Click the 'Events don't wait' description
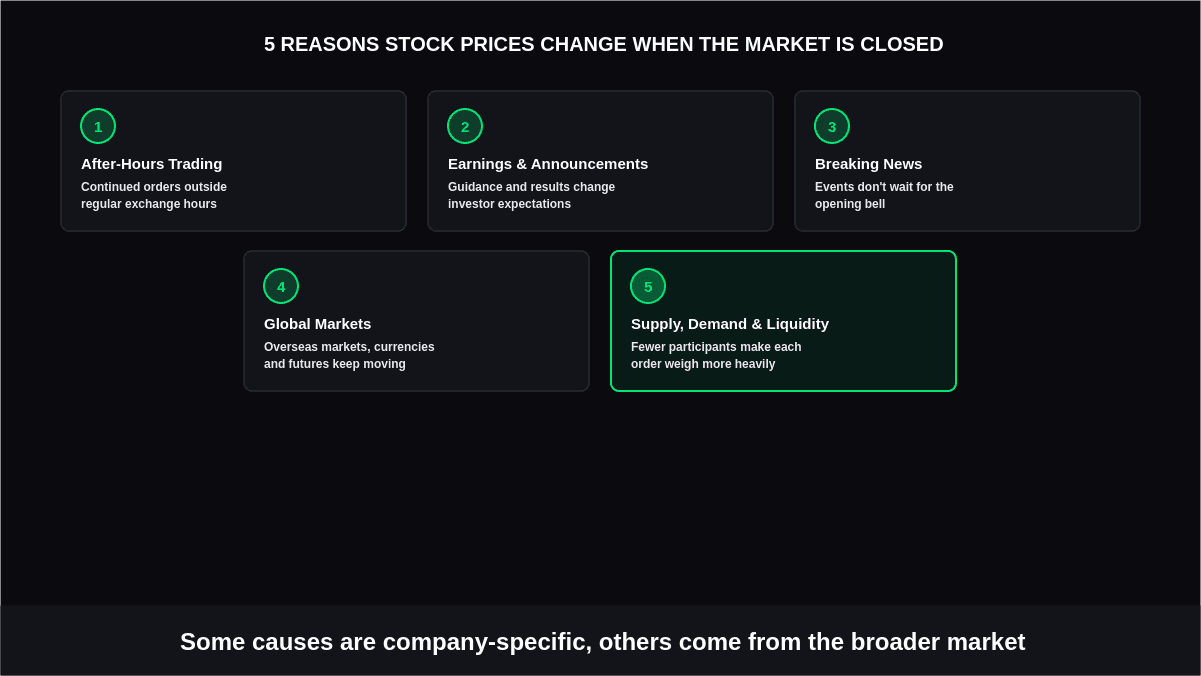 coord(885,195)
